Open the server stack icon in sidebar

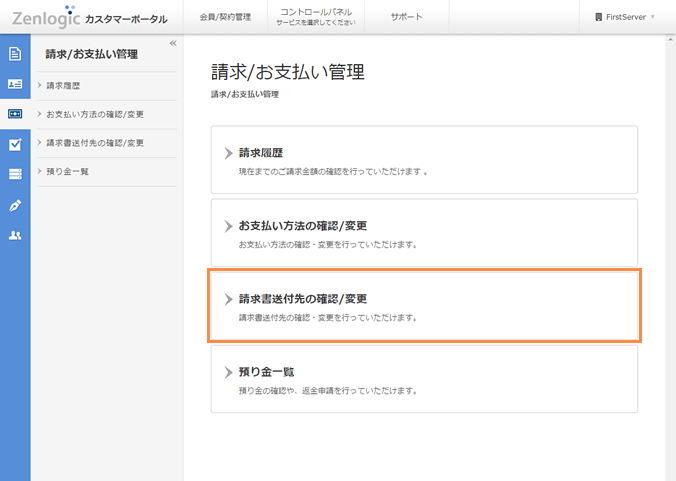pos(15,174)
